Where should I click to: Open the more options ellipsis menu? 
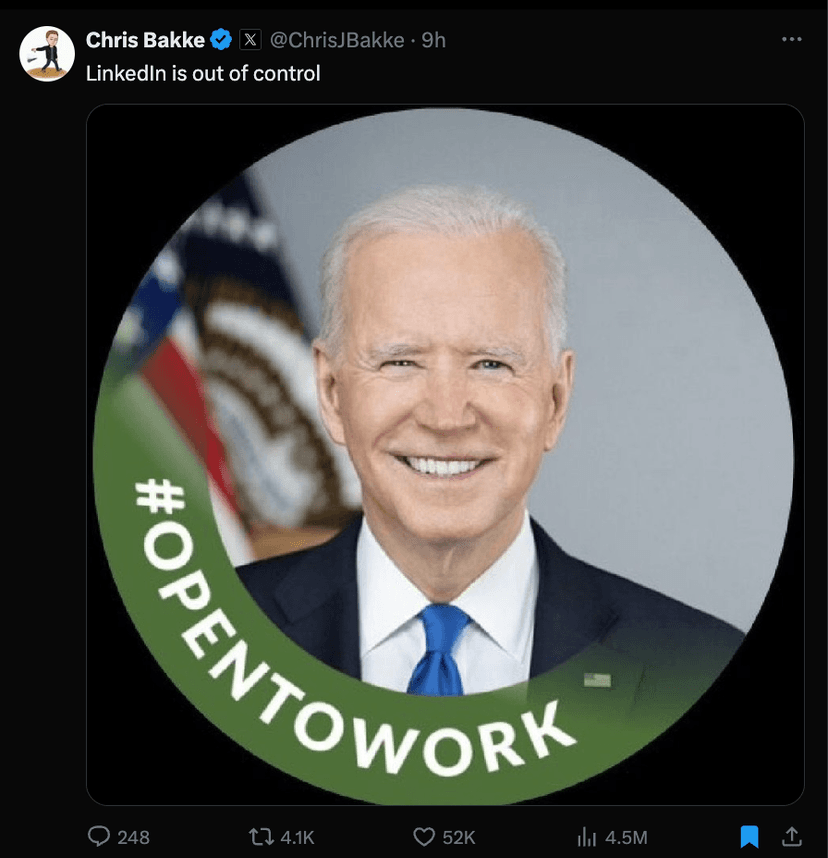792,38
